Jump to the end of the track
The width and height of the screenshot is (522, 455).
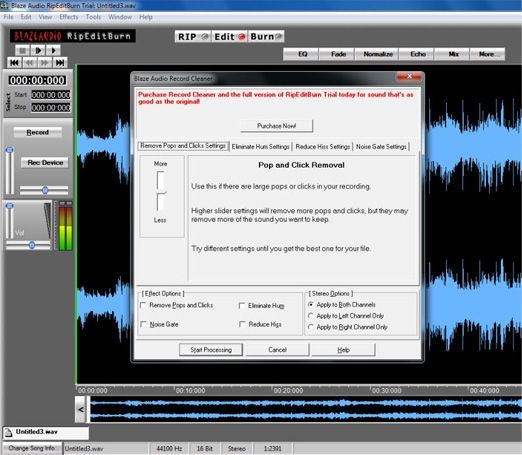coord(60,63)
